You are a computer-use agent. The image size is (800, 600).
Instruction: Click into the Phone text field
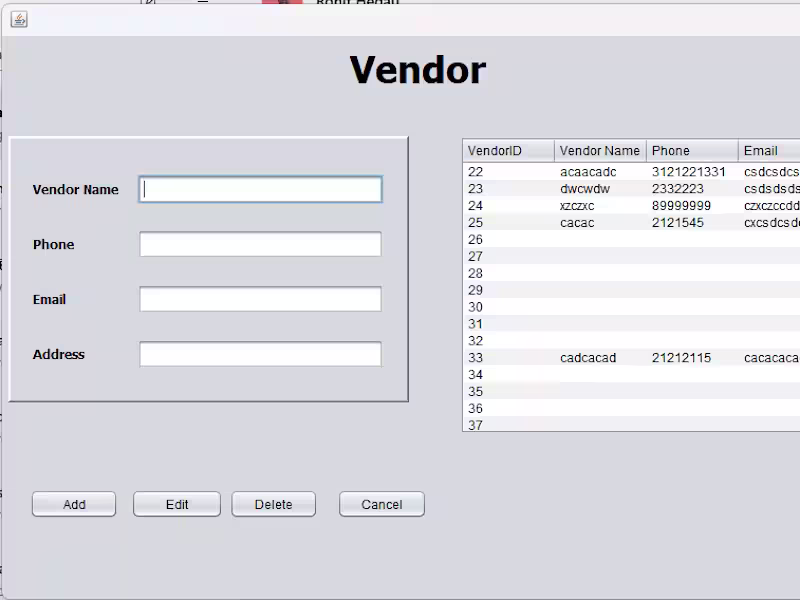(260, 244)
